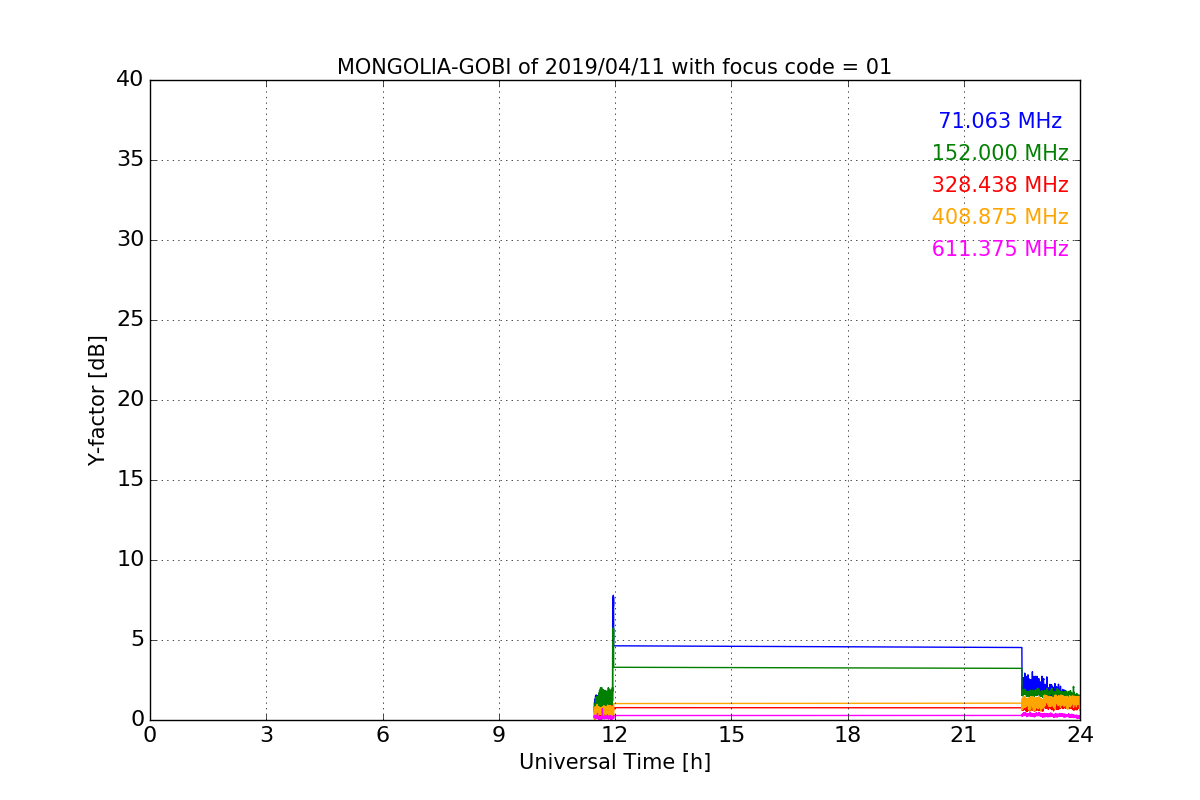
Task: Click the x-axis tick label 6
Action: coord(382,735)
